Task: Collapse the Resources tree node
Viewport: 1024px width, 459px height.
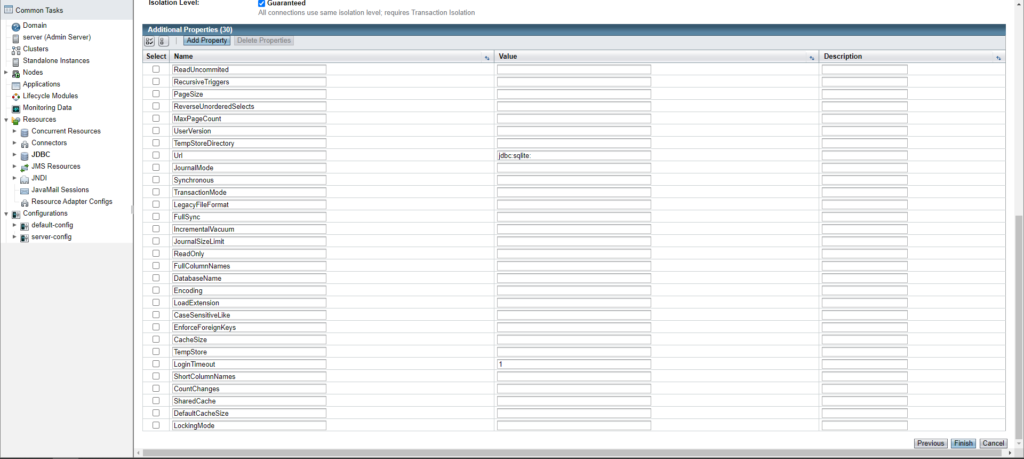Action: point(6,119)
